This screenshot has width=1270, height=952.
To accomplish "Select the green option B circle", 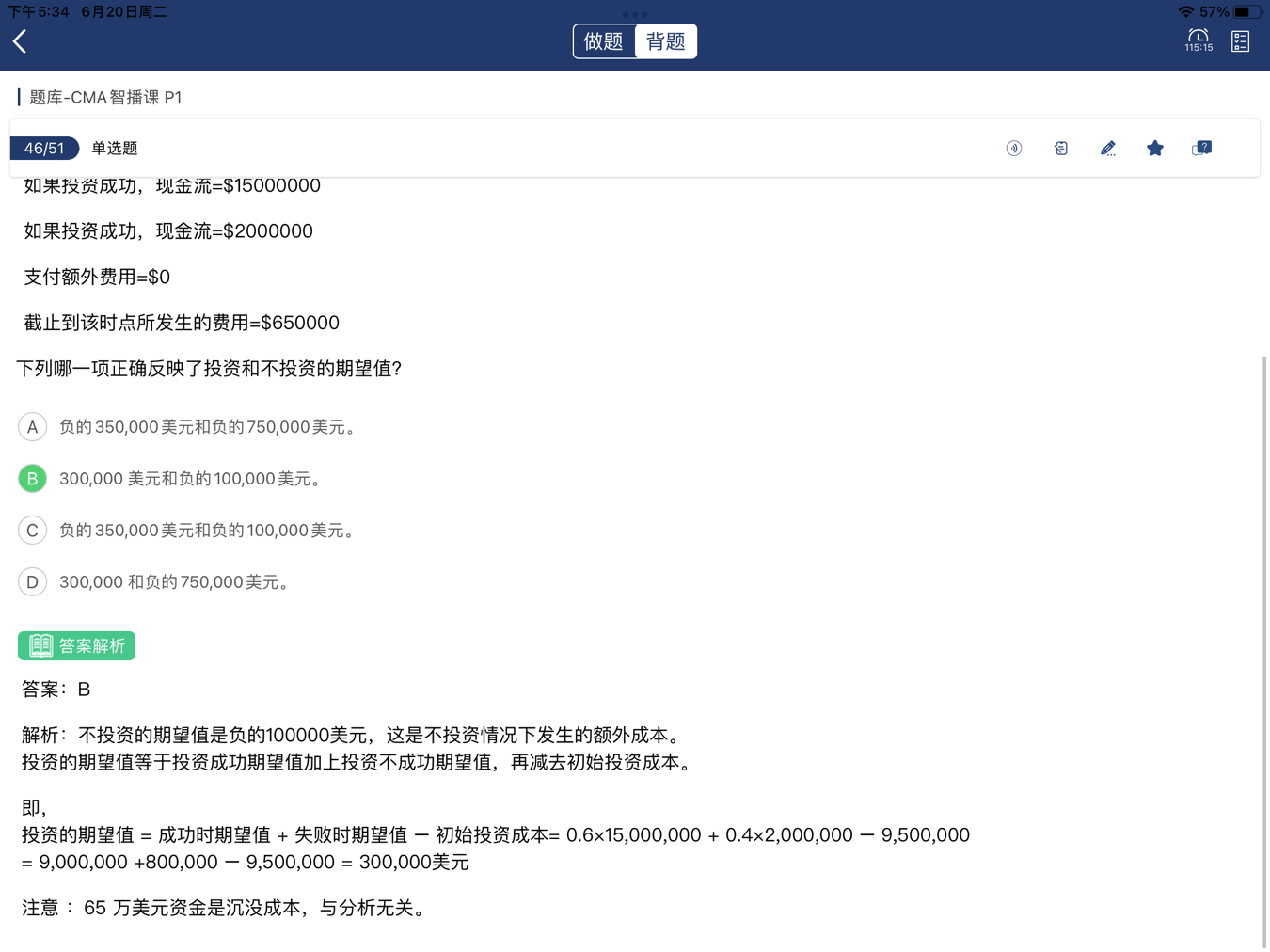I will [33, 479].
